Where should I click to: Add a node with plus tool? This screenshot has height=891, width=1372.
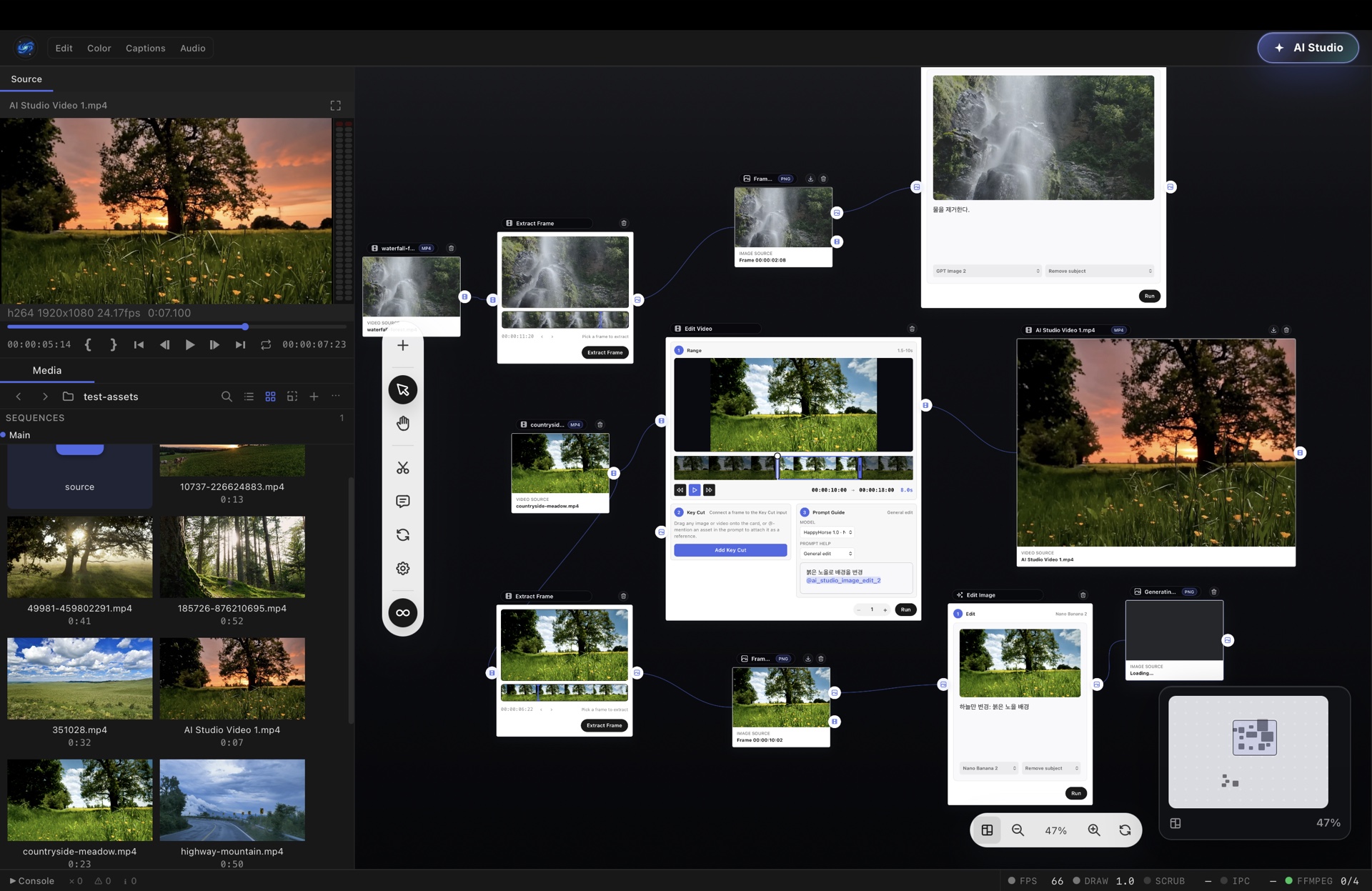[x=403, y=346]
